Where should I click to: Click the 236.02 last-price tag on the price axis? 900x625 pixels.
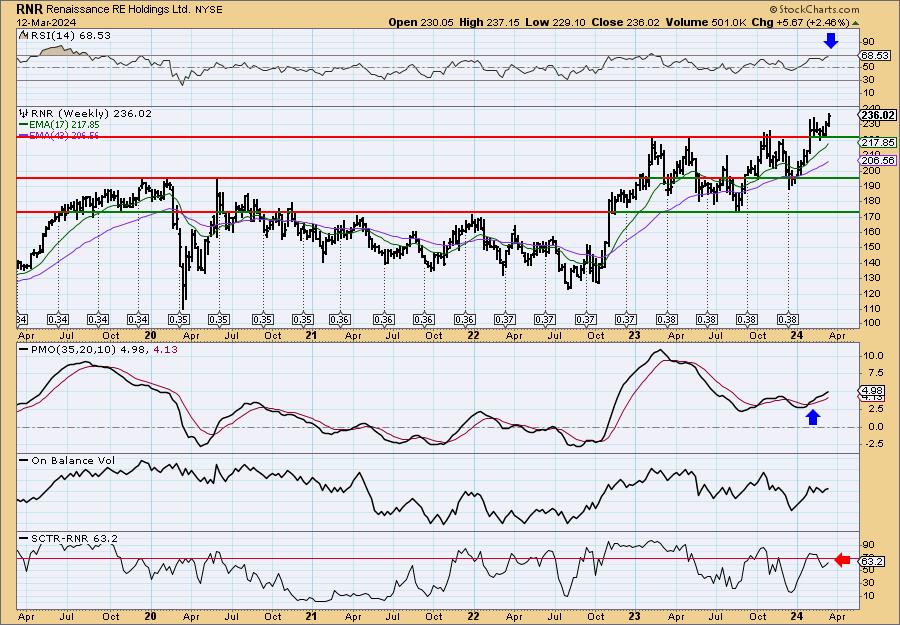[878, 115]
